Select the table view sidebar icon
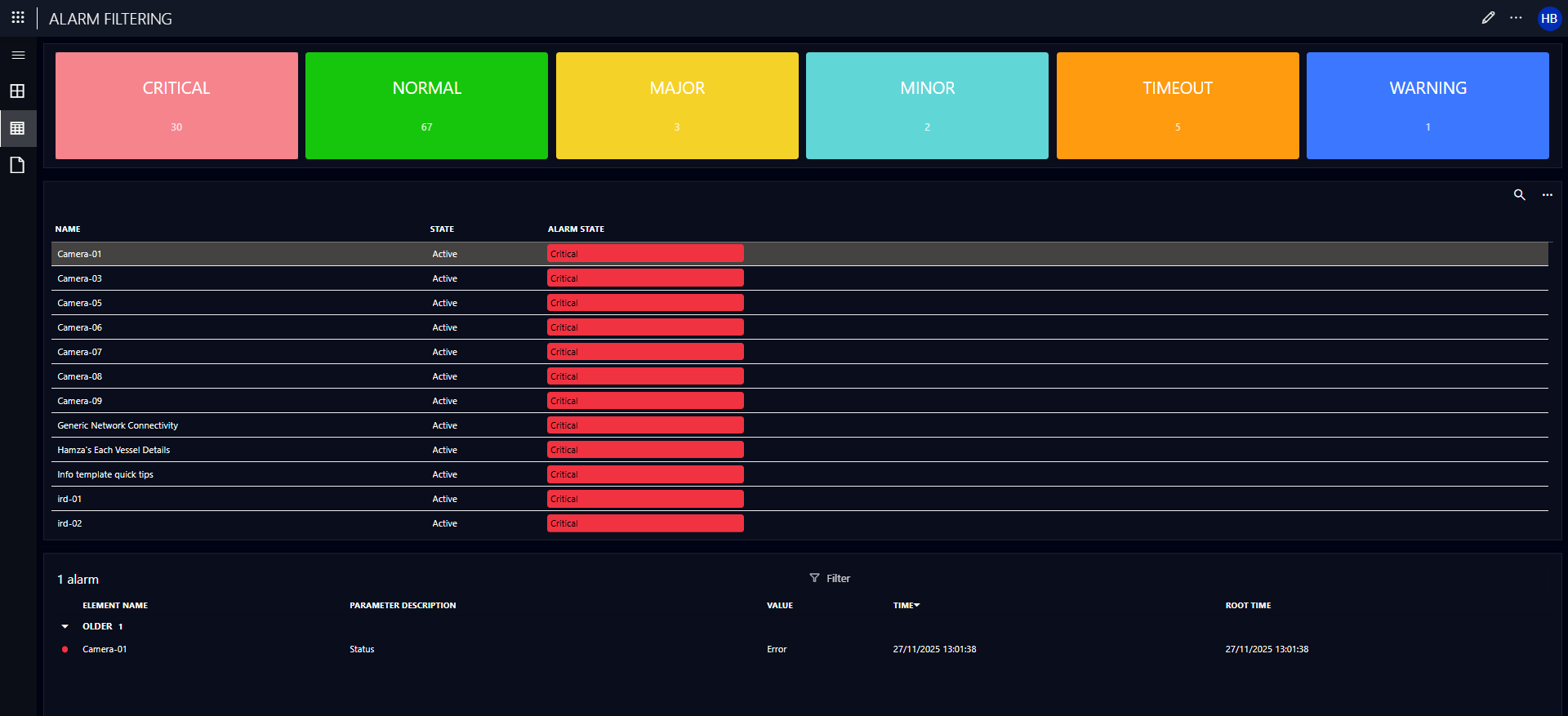The height and width of the screenshot is (716, 1568). (18, 128)
